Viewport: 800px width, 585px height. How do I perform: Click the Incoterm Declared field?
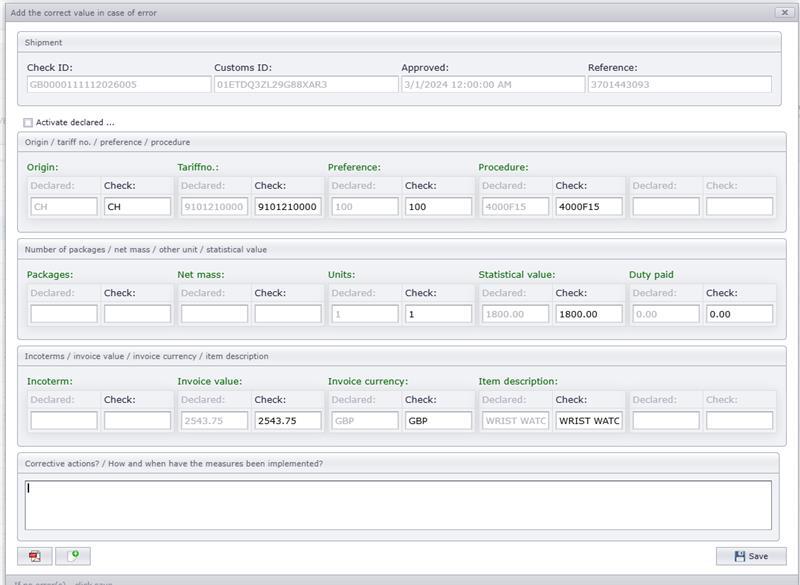point(64,420)
